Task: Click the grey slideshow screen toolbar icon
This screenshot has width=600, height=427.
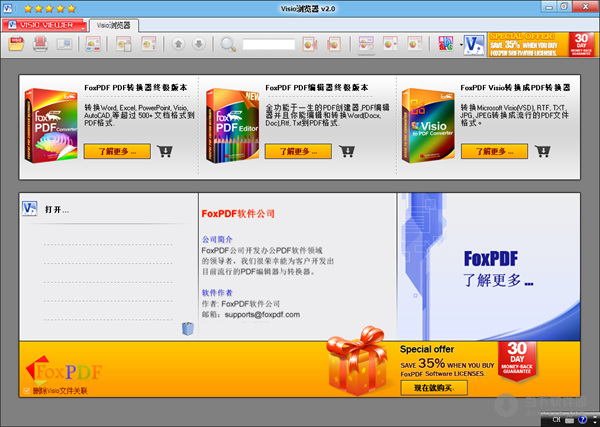Action: (x=64, y=44)
